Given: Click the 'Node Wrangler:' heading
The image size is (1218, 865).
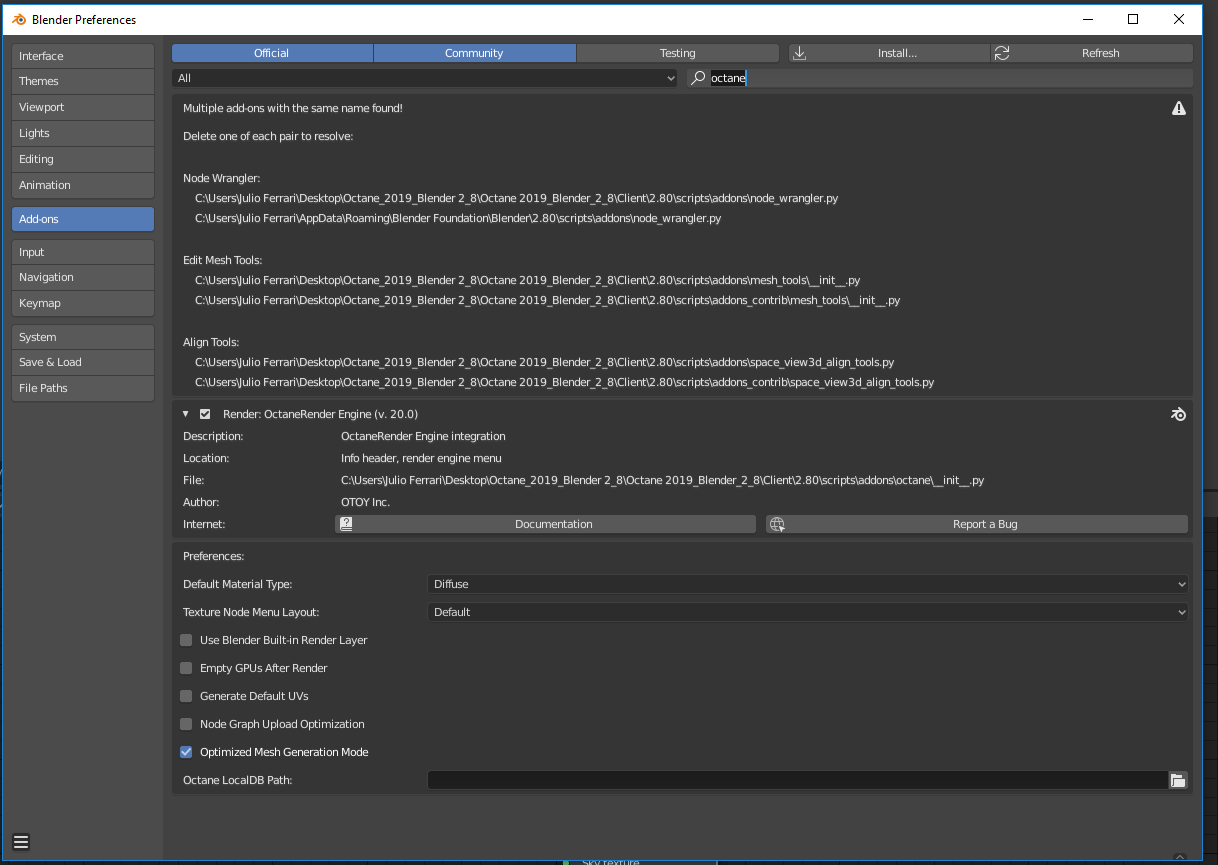Looking at the screenshot, I should [x=221, y=178].
